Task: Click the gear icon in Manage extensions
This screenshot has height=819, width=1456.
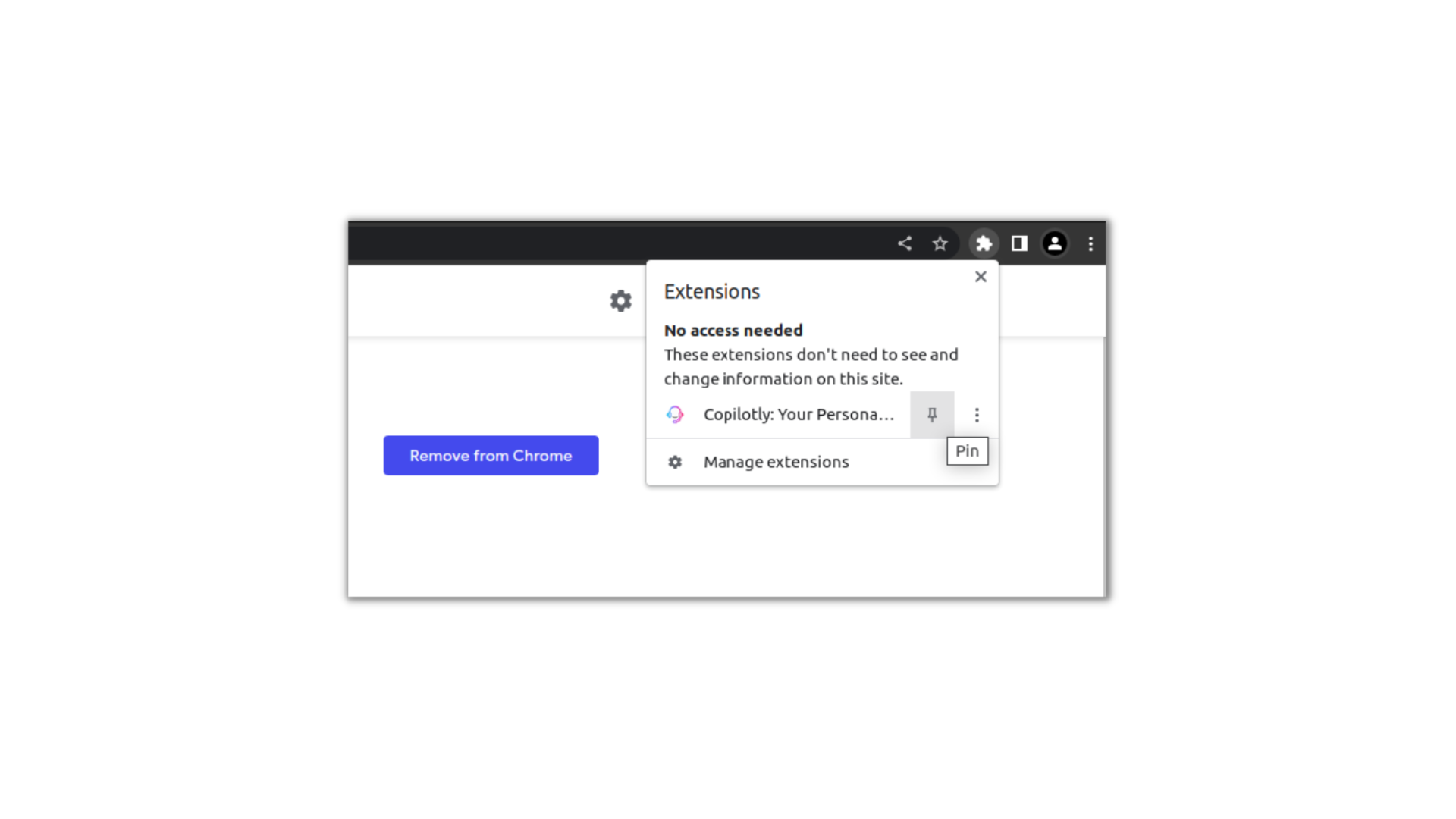Action: [x=675, y=461]
